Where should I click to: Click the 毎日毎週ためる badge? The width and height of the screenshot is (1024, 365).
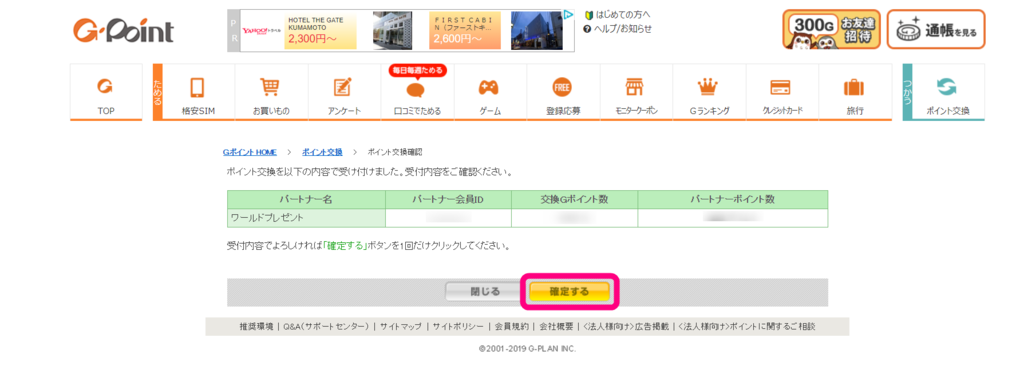(417, 70)
